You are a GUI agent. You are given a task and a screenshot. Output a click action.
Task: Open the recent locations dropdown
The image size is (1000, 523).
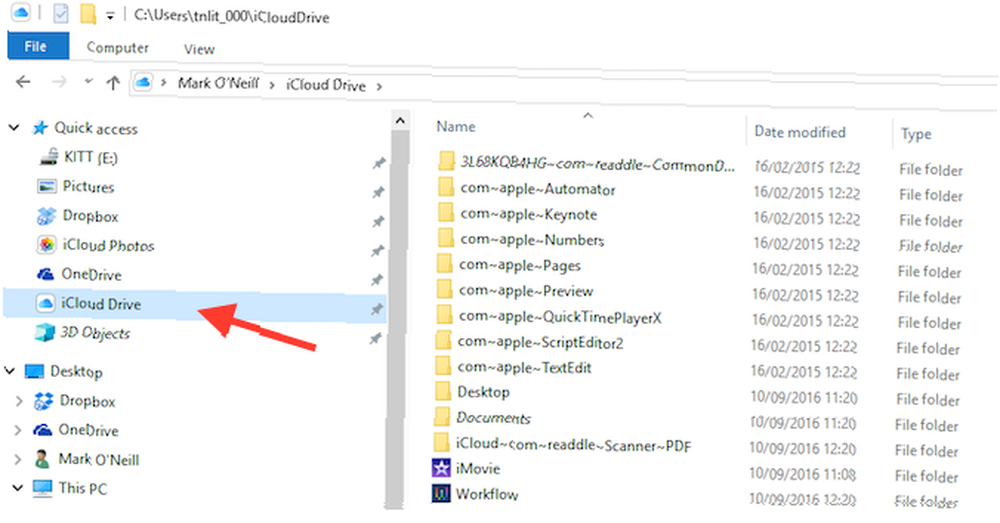coord(89,81)
